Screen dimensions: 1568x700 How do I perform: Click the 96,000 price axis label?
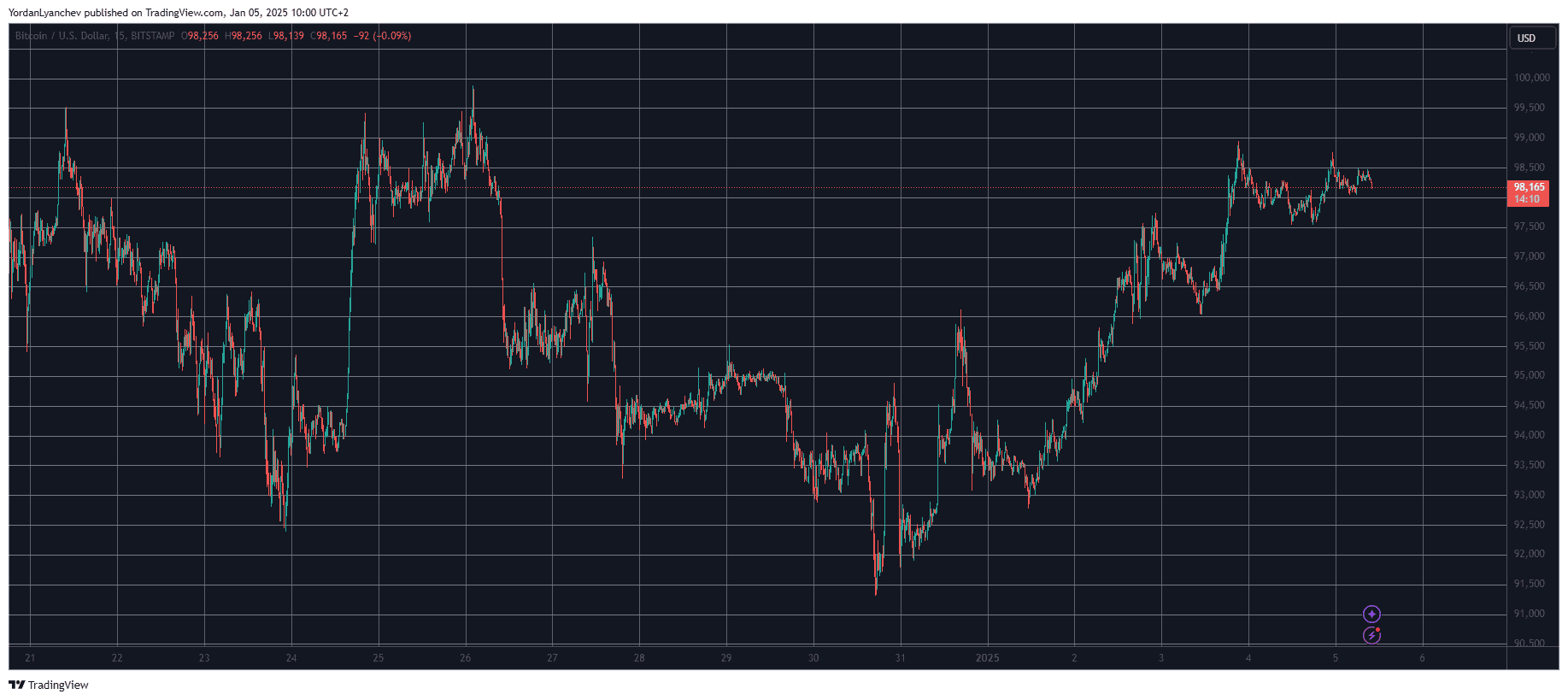(x=1529, y=316)
